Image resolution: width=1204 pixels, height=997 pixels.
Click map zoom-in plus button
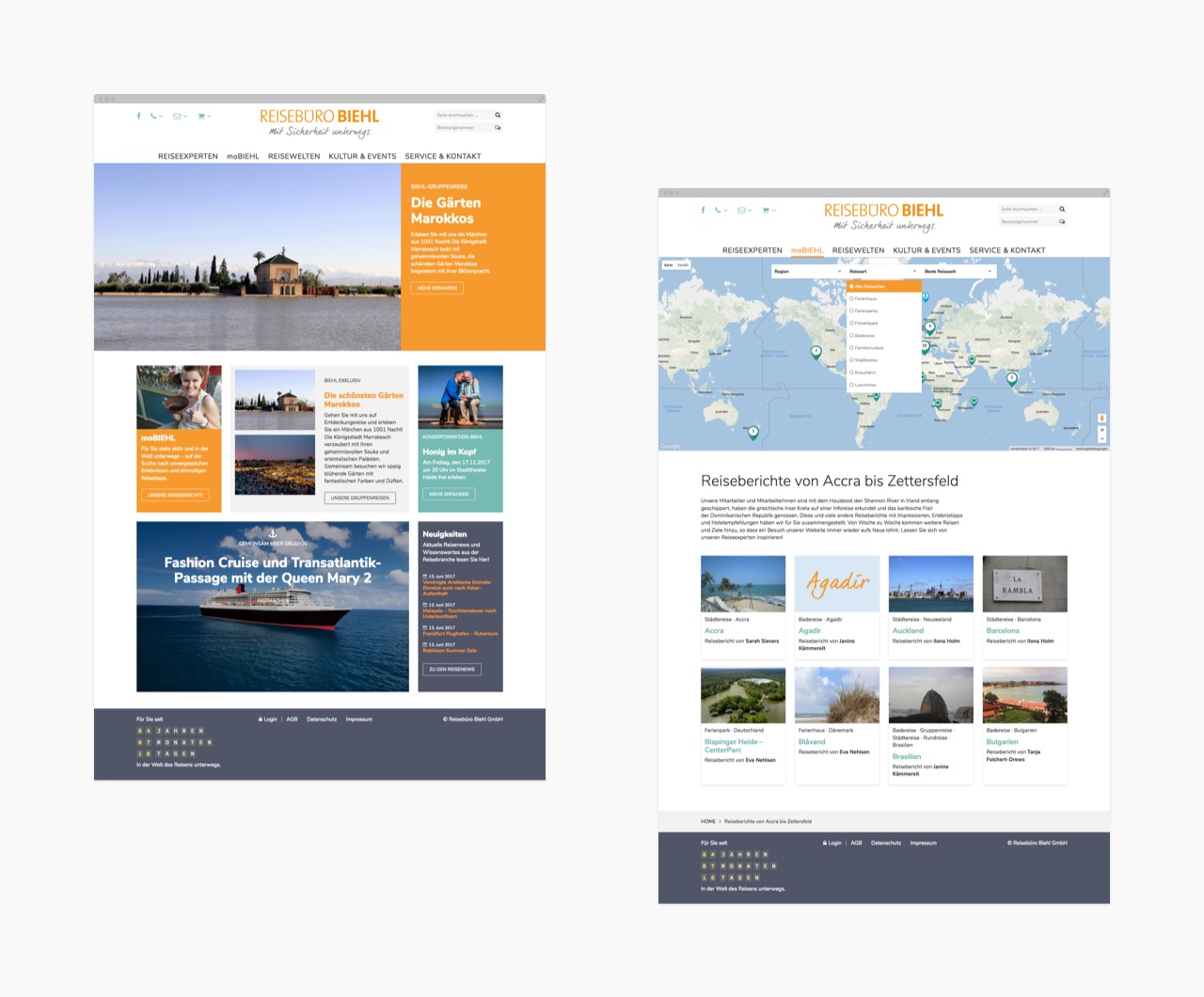pyautogui.click(x=1102, y=430)
